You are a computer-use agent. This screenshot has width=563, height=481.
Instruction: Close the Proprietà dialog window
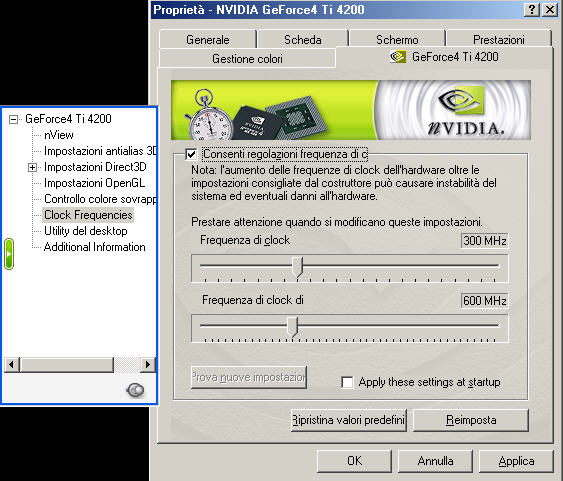pyautogui.click(x=550, y=9)
